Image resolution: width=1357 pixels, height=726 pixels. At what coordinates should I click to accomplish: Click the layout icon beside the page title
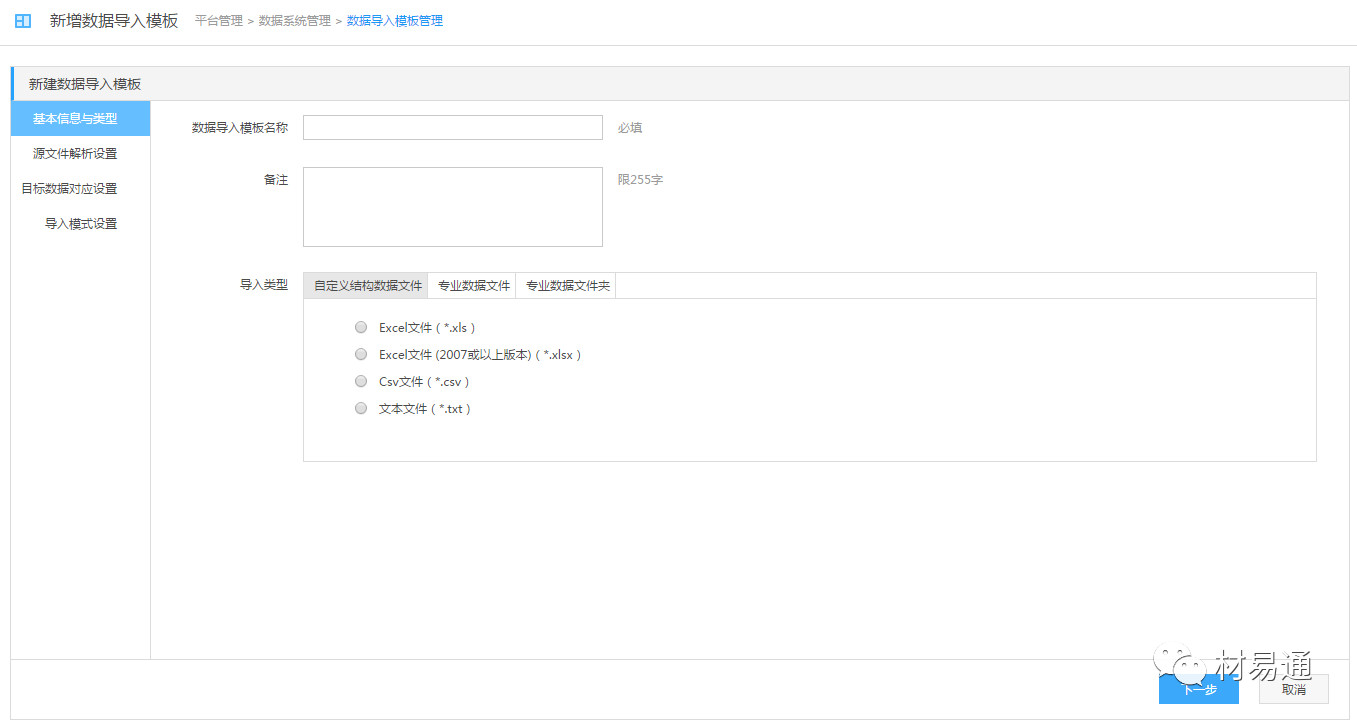[23, 21]
